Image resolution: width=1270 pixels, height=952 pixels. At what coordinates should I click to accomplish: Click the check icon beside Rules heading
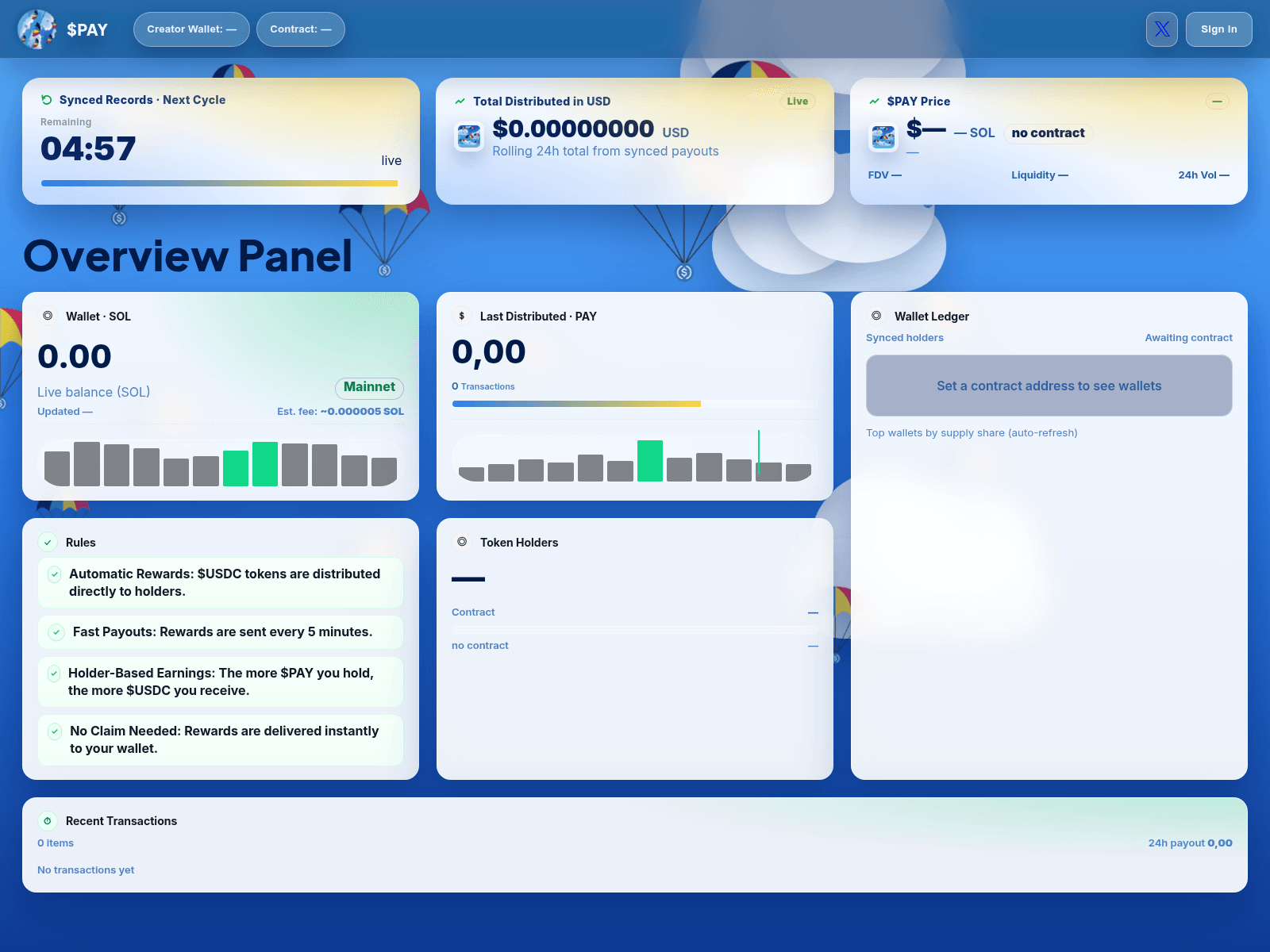click(48, 543)
